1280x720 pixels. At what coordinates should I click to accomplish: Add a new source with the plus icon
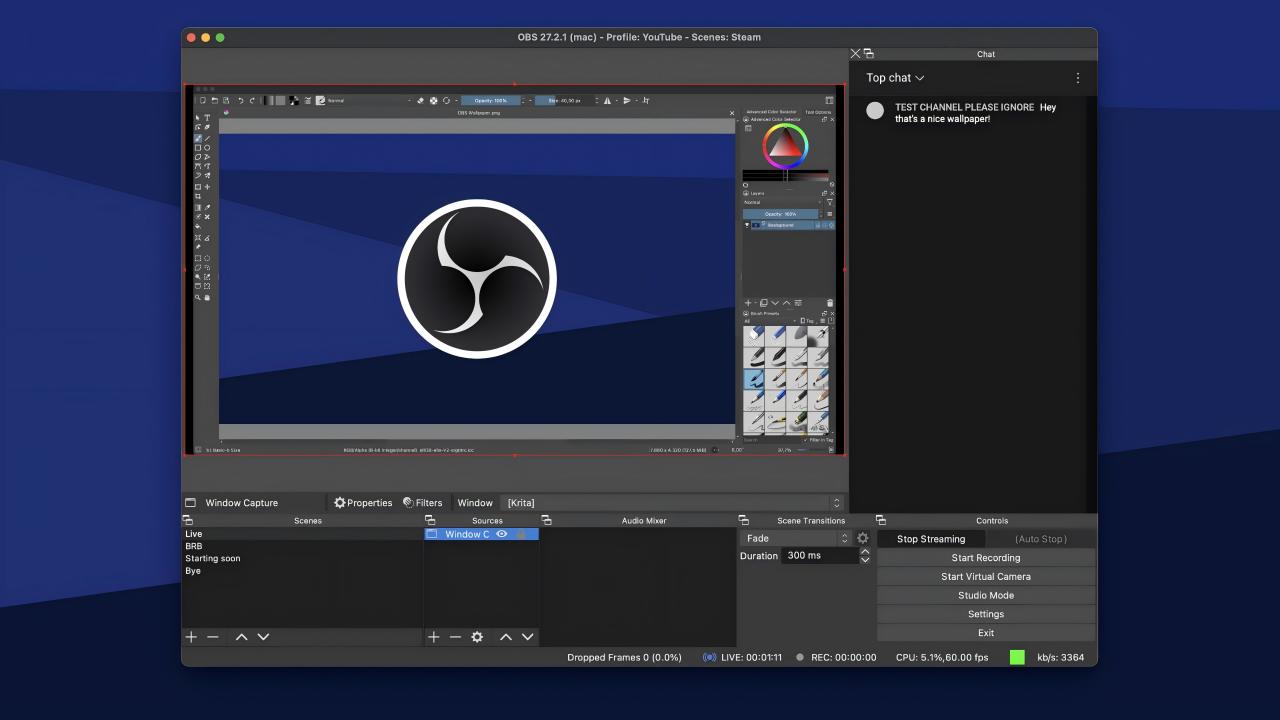[433, 637]
